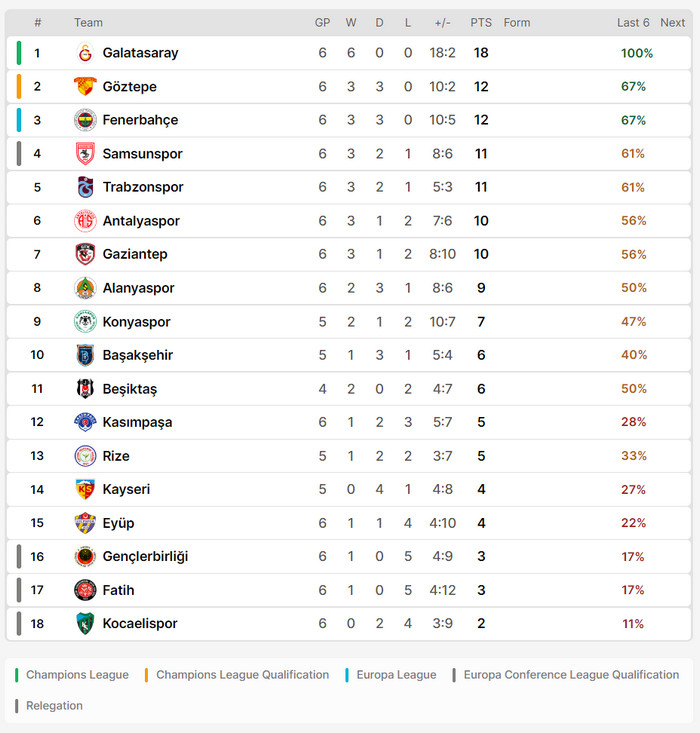700x733 pixels.
Task: Click the blue Europa League legend swatch
Action: (347, 675)
